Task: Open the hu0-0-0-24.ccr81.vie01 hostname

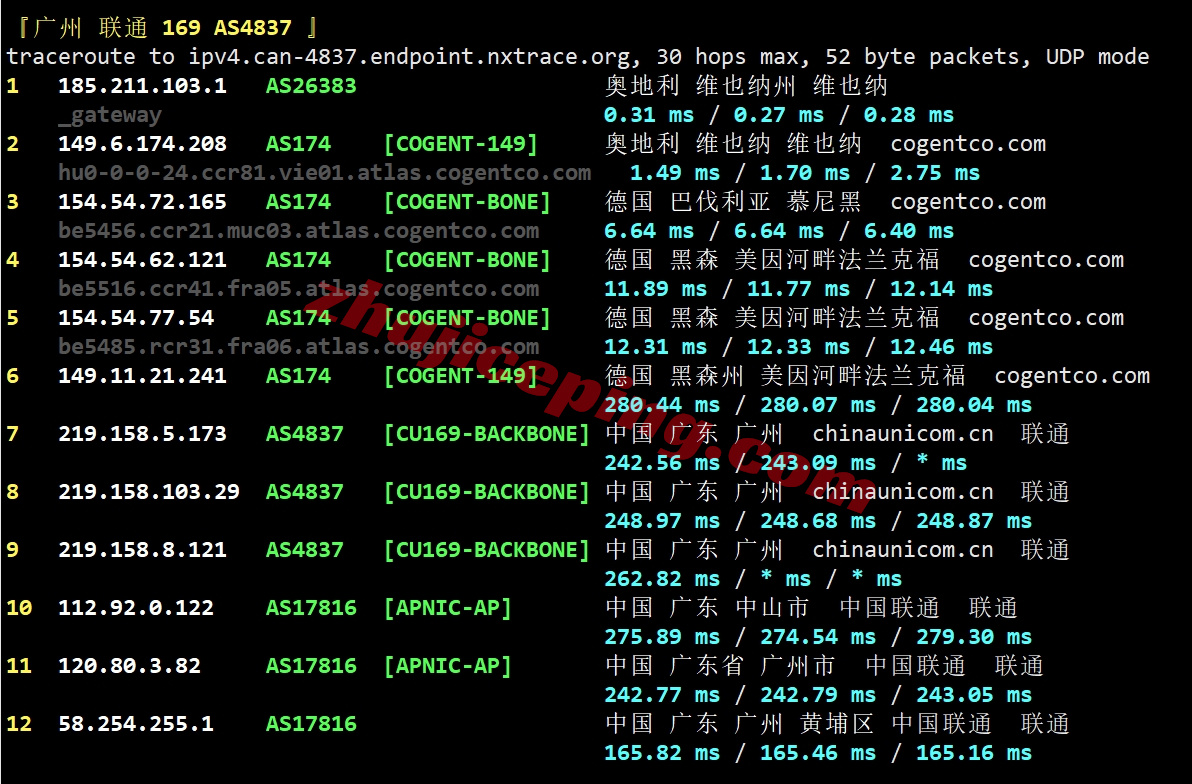Action: (x=324, y=173)
